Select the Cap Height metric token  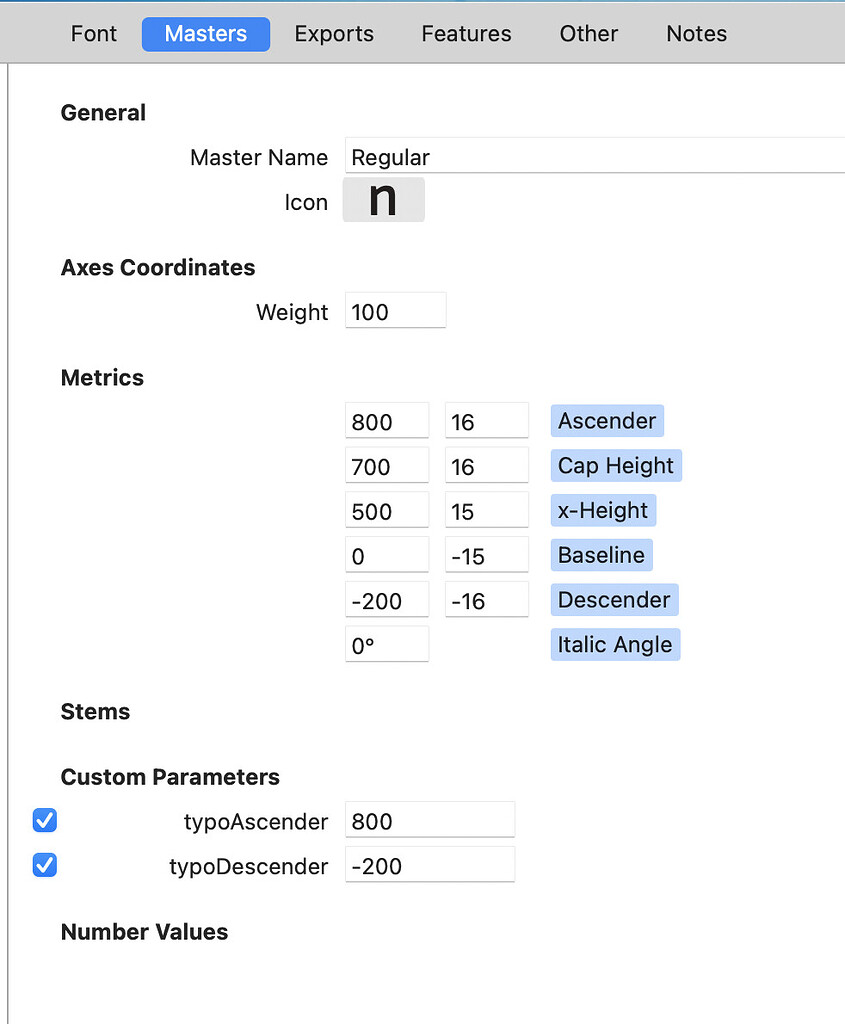pos(616,465)
